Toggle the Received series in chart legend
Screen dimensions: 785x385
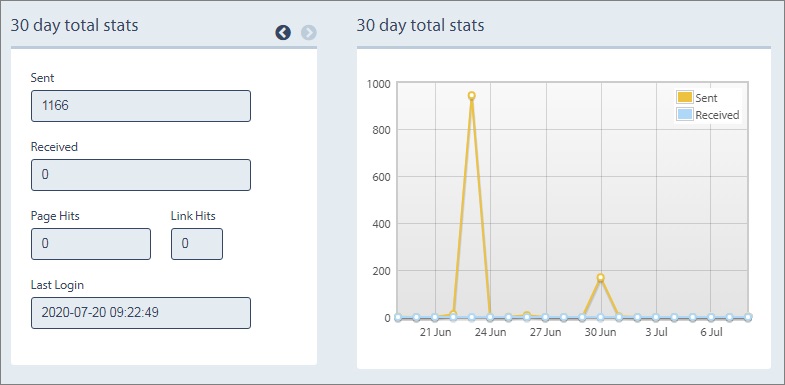pyautogui.click(x=708, y=115)
